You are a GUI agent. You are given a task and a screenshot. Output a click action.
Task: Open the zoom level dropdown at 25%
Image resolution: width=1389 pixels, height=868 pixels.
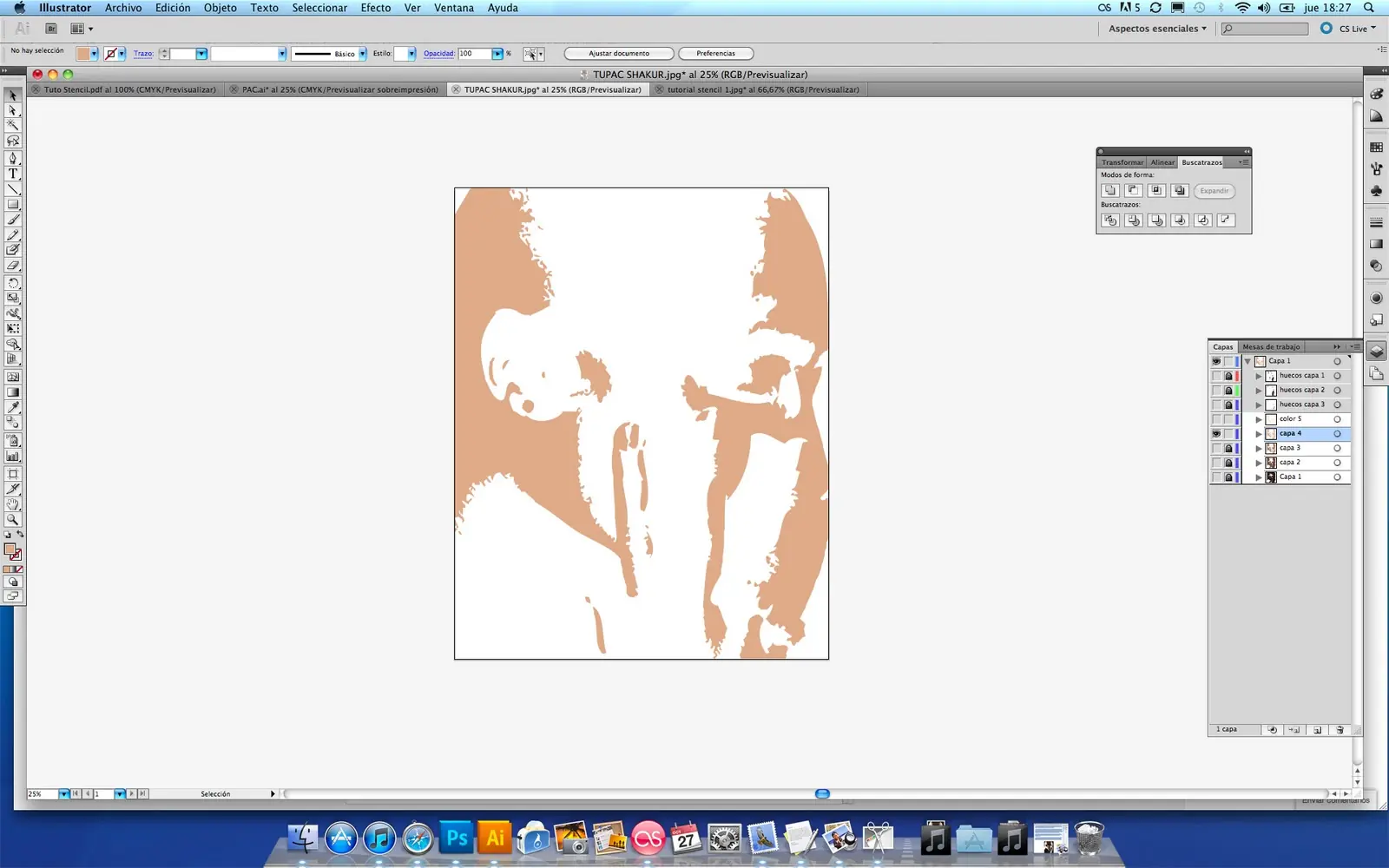[63, 793]
